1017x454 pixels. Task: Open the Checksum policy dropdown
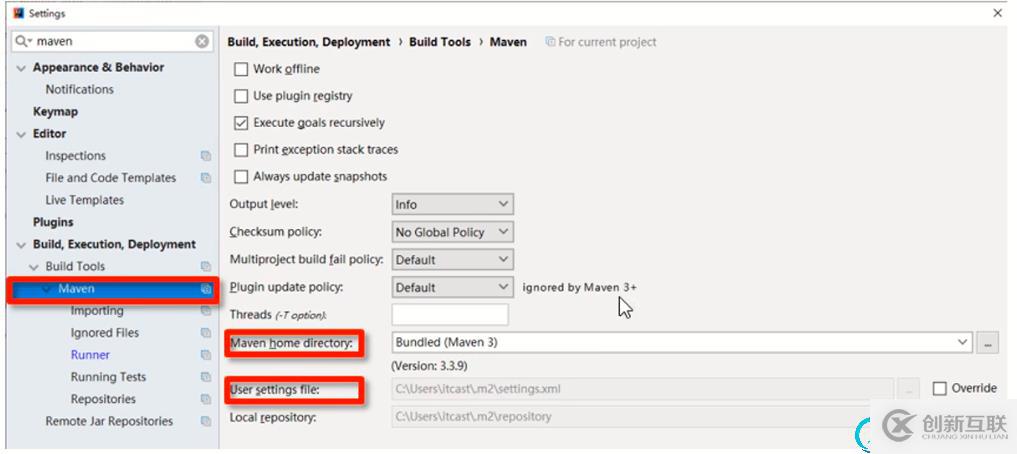(x=452, y=232)
